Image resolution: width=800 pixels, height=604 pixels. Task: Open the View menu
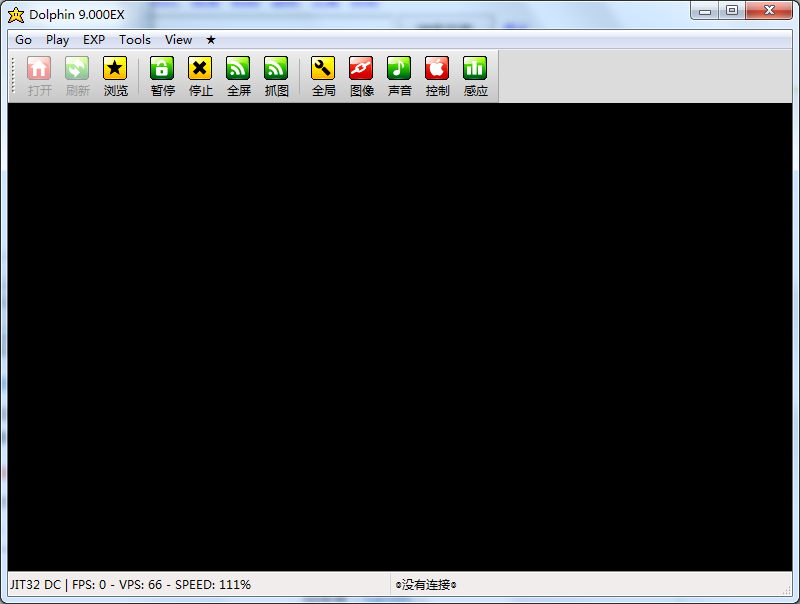click(x=178, y=40)
